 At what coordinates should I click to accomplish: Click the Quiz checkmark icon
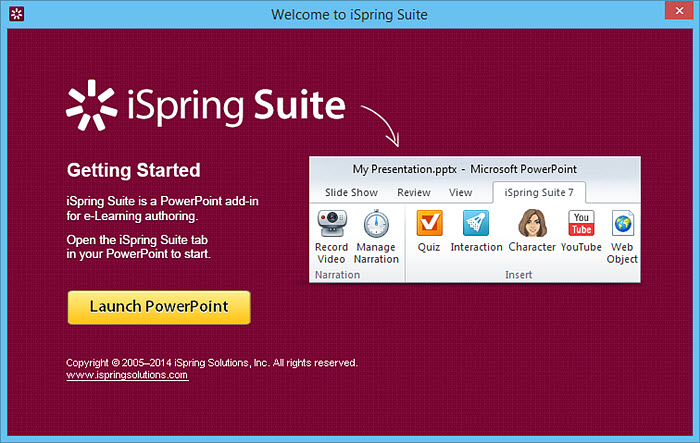tap(429, 223)
